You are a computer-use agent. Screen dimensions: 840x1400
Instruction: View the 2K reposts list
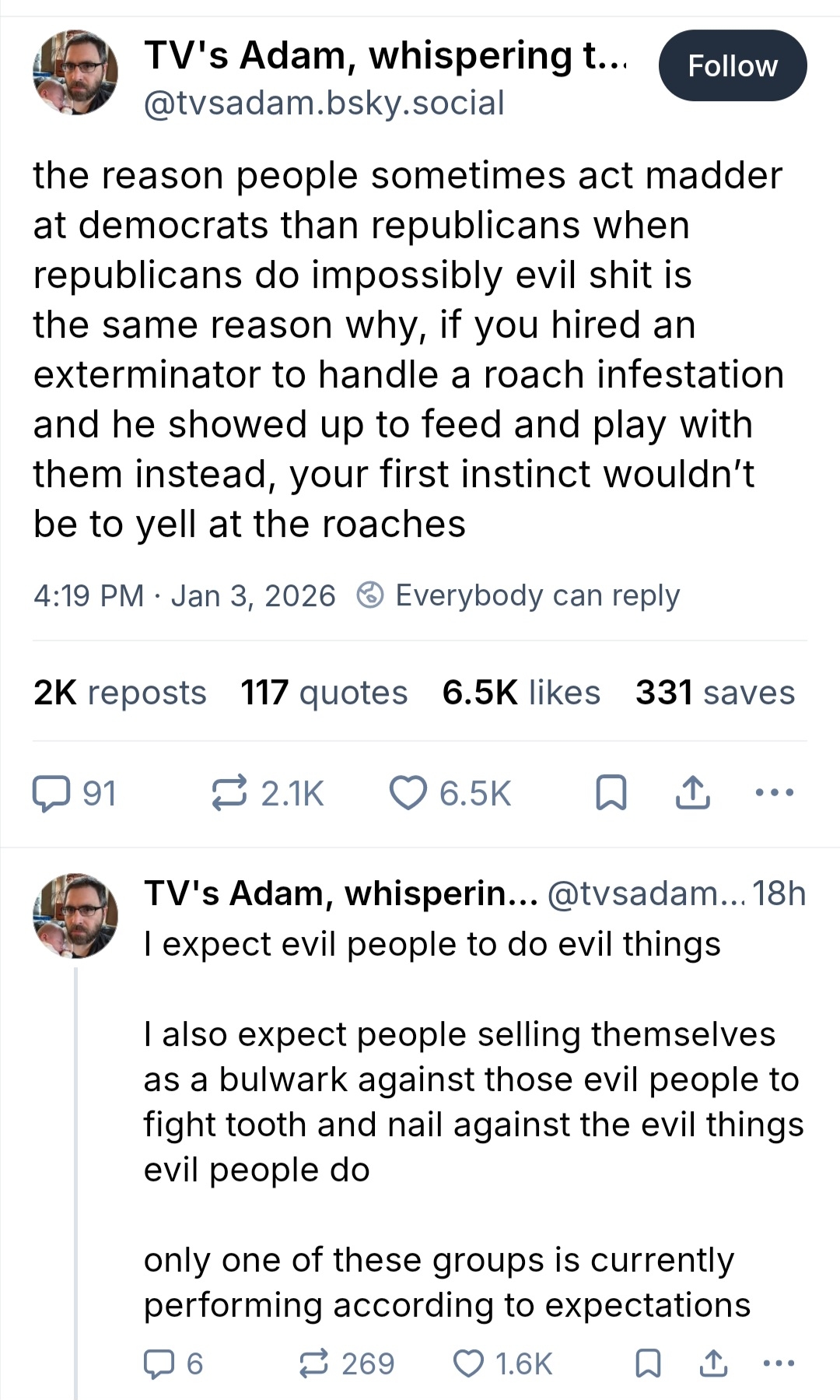pyautogui.click(x=120, y=693)
